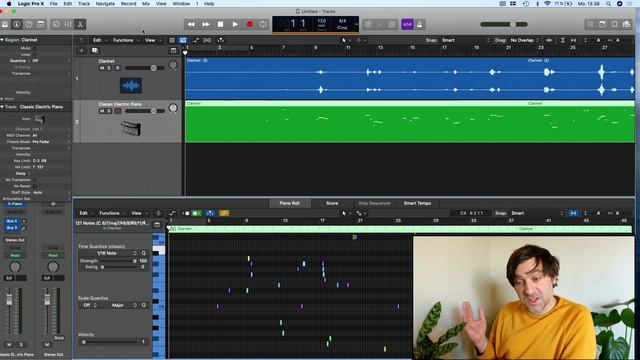The width and height of the screenshot is (640, 360).
Task: Open Smart Controls button
Action: coord(56,24)
